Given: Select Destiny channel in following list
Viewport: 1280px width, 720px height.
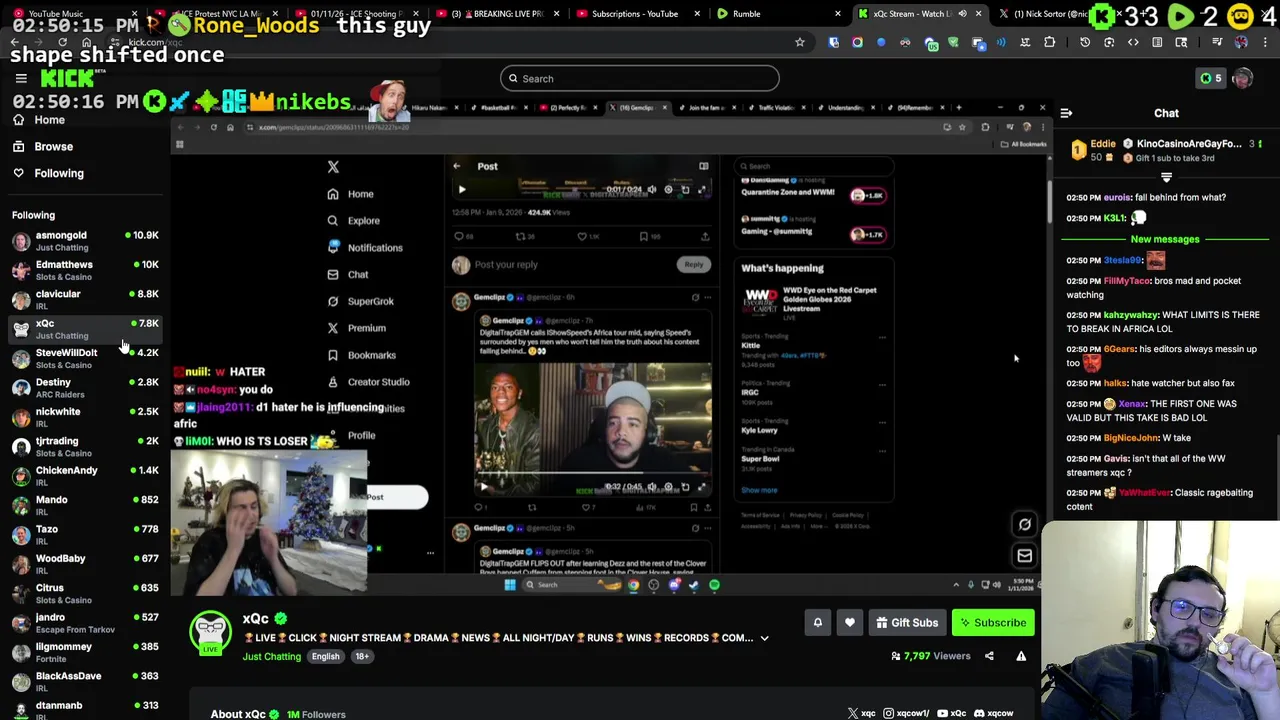Looking at the screenshot, I should click(85, 387).
